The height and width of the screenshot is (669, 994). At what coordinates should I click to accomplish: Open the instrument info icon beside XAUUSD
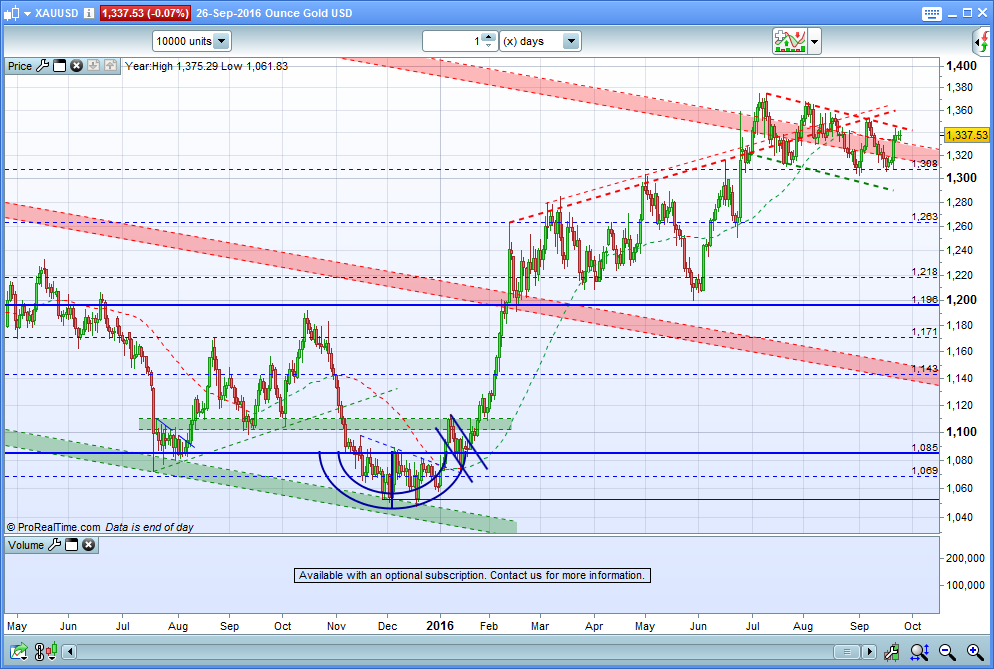pos(89,13)
